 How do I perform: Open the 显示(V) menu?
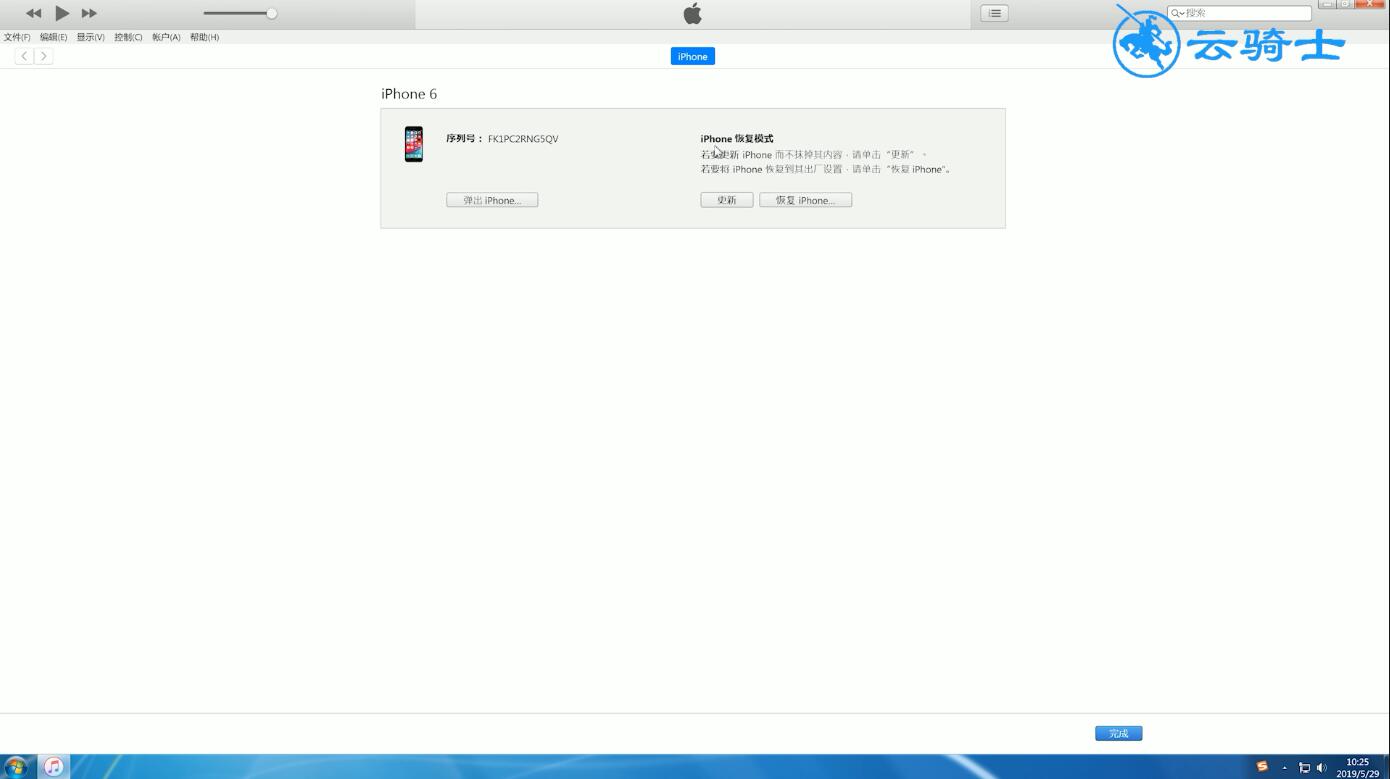90,37
